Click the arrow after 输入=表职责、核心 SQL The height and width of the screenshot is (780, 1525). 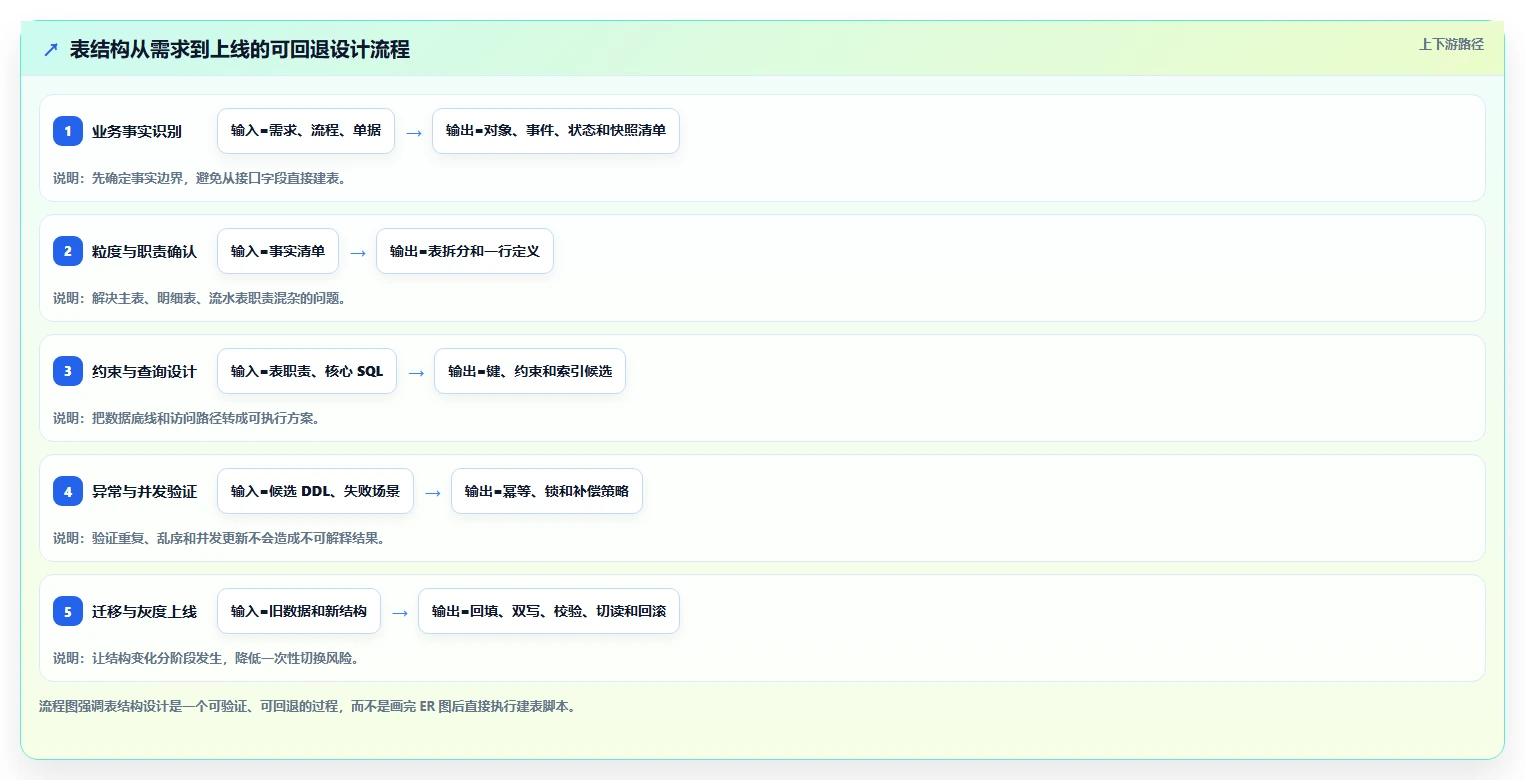click(415, 372)
